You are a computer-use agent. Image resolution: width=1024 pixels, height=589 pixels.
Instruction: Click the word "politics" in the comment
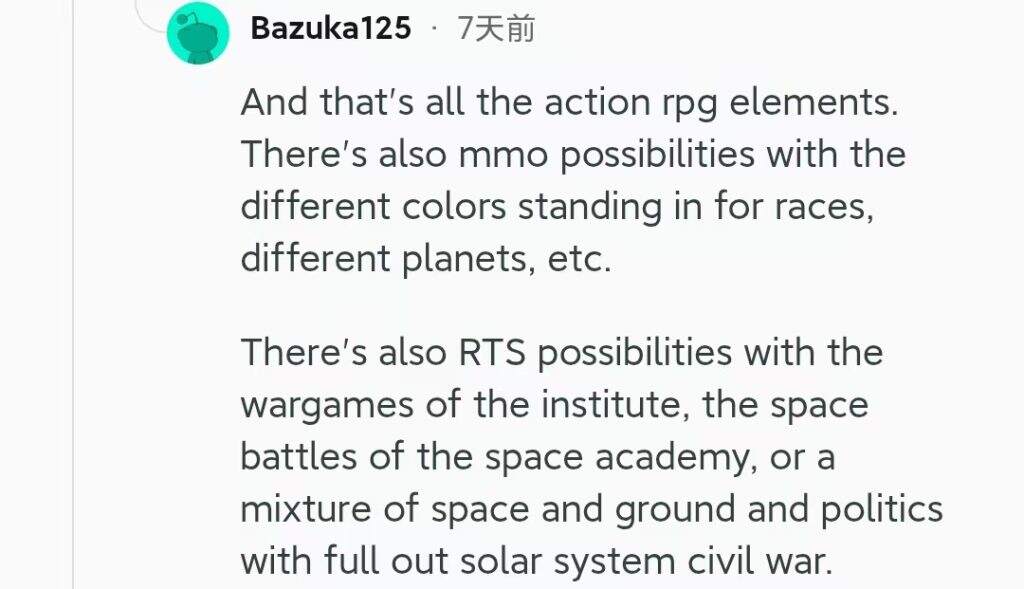coord(881,509)
